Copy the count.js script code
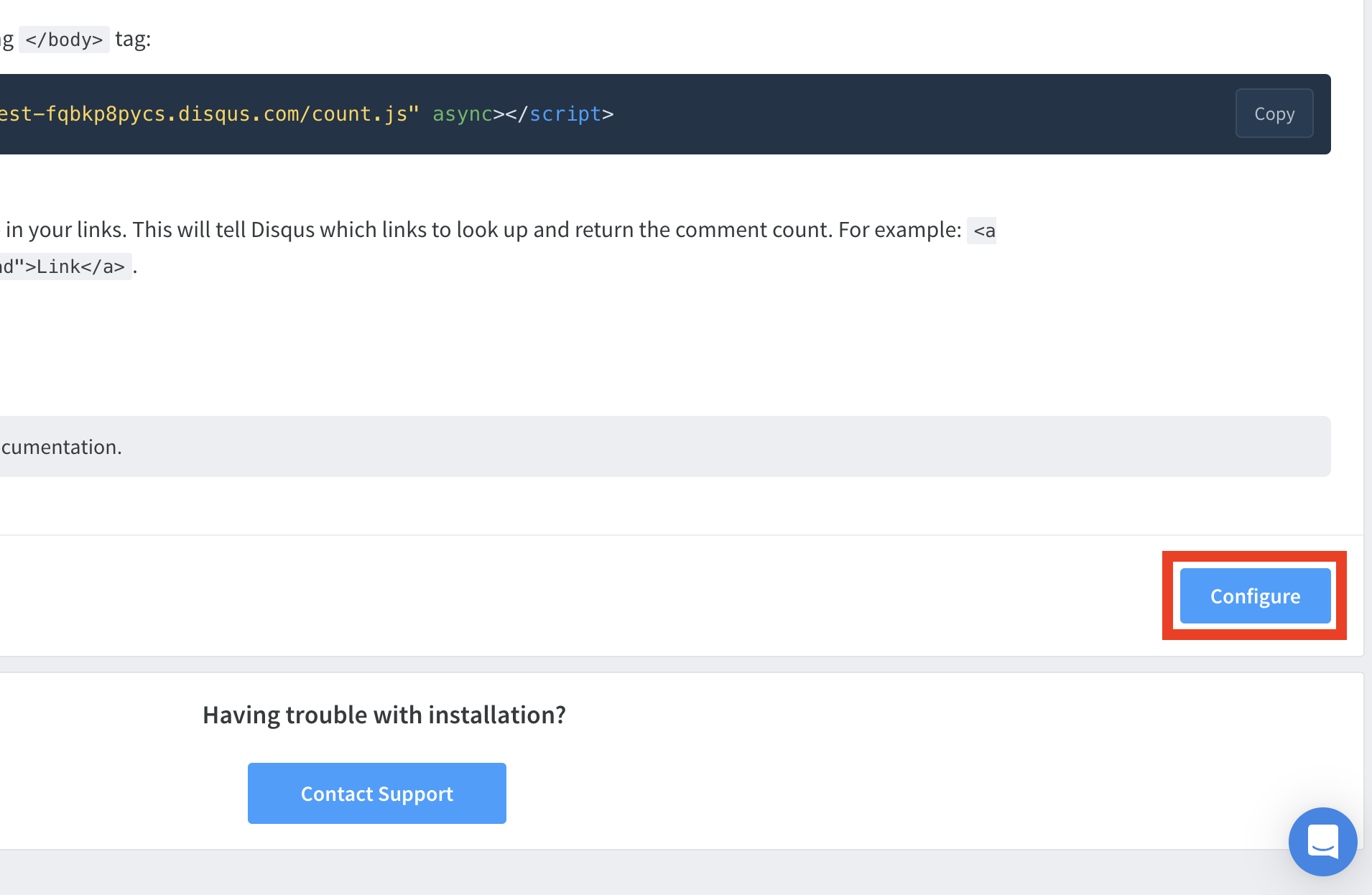This screenshot has width=1372, height=895. (1274, 113)
